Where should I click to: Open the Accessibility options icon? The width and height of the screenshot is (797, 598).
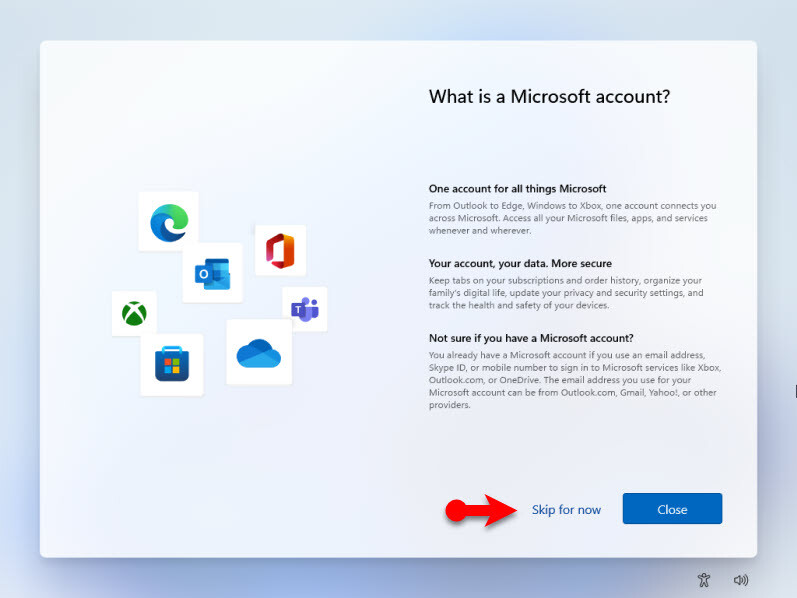704,579
